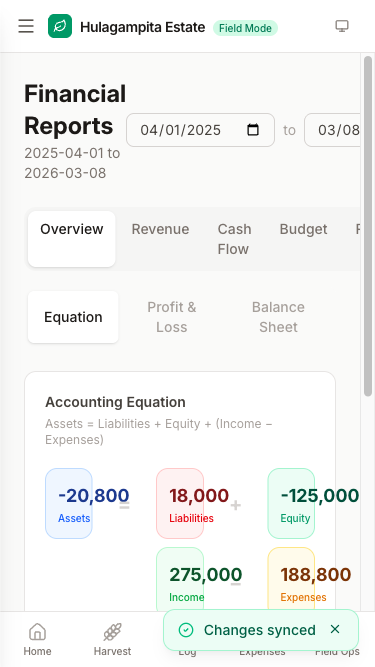Select the Overview tab
Screen dimensions: 375x667
pyautogui.click(x=71, y=239)
